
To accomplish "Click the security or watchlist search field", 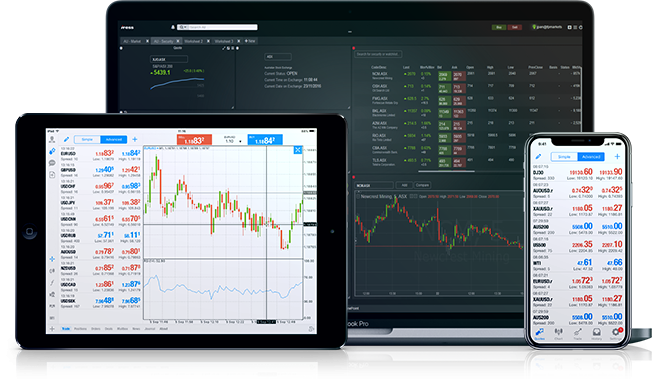I will point(378,54).
